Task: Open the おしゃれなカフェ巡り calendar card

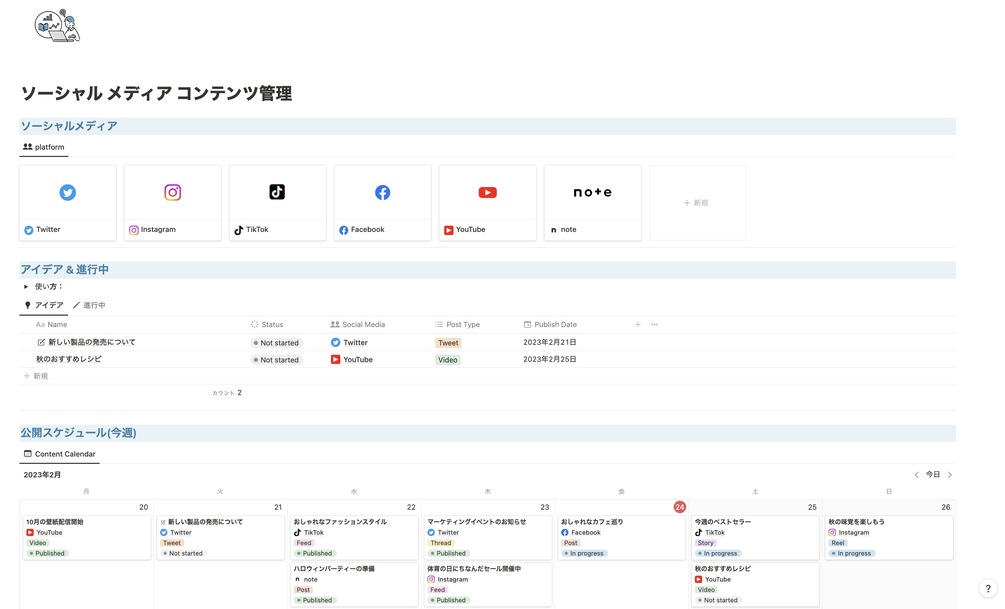Action: pos(621,538)
